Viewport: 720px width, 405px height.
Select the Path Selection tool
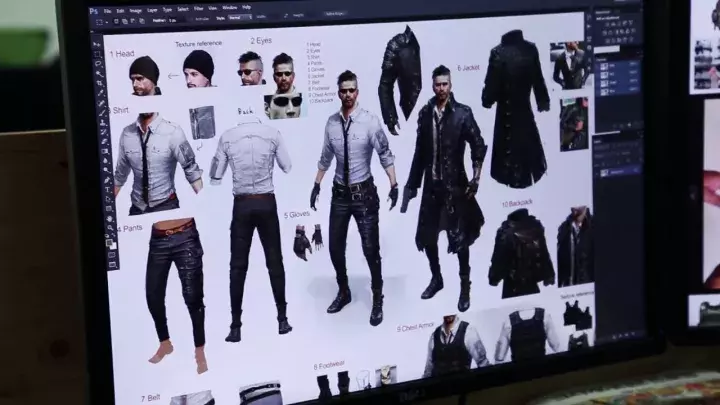coord(109,199)
